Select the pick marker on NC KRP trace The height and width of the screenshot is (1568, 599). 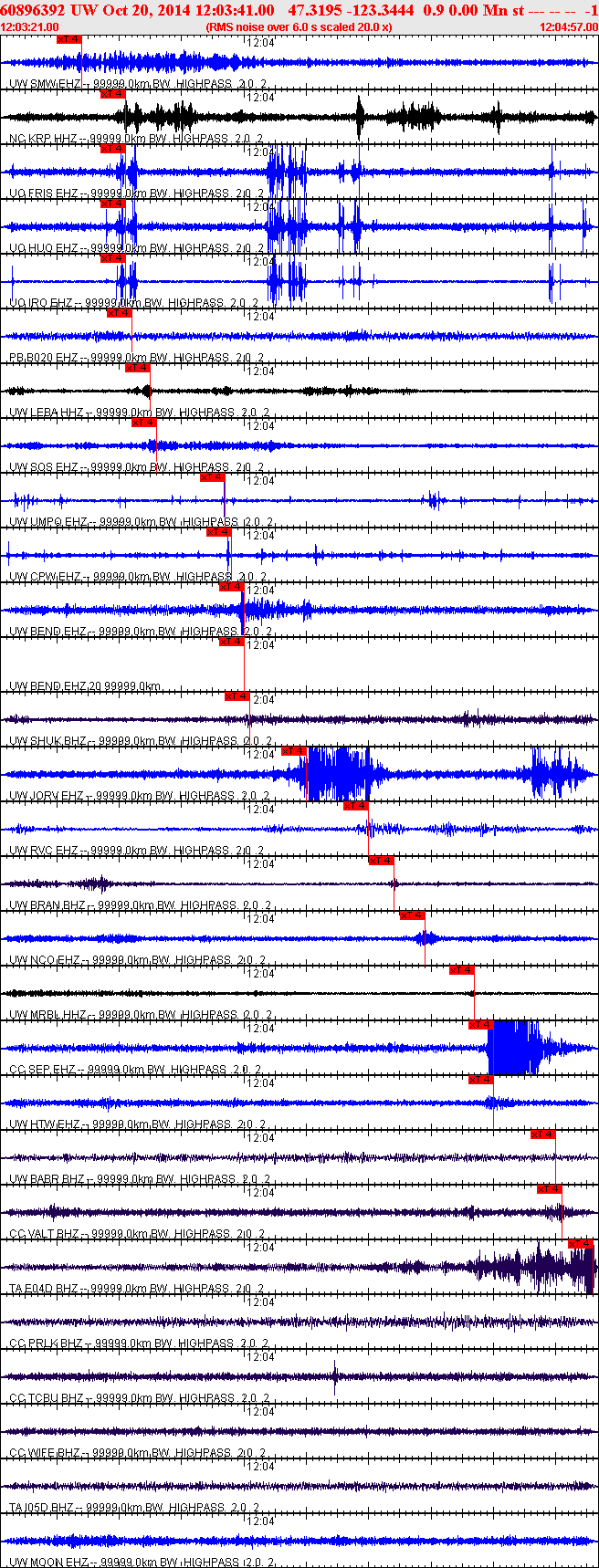click(112, 94)
